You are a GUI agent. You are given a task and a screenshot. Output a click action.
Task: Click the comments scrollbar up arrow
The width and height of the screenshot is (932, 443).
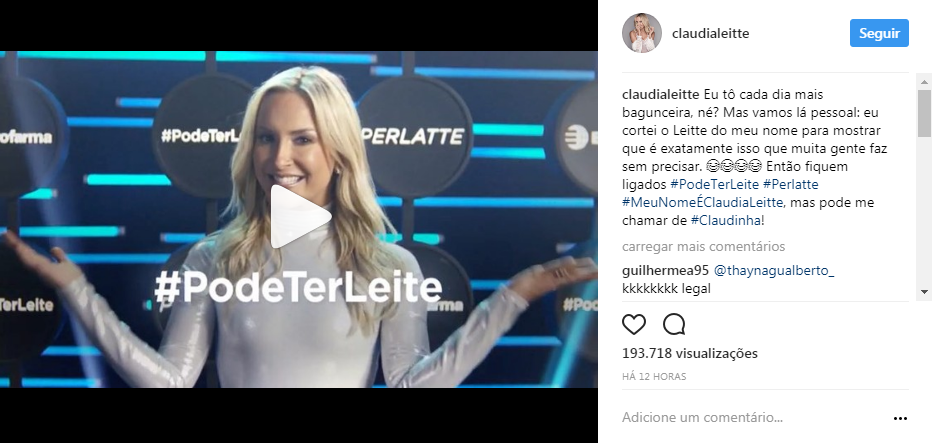click(x=924, y=80)
